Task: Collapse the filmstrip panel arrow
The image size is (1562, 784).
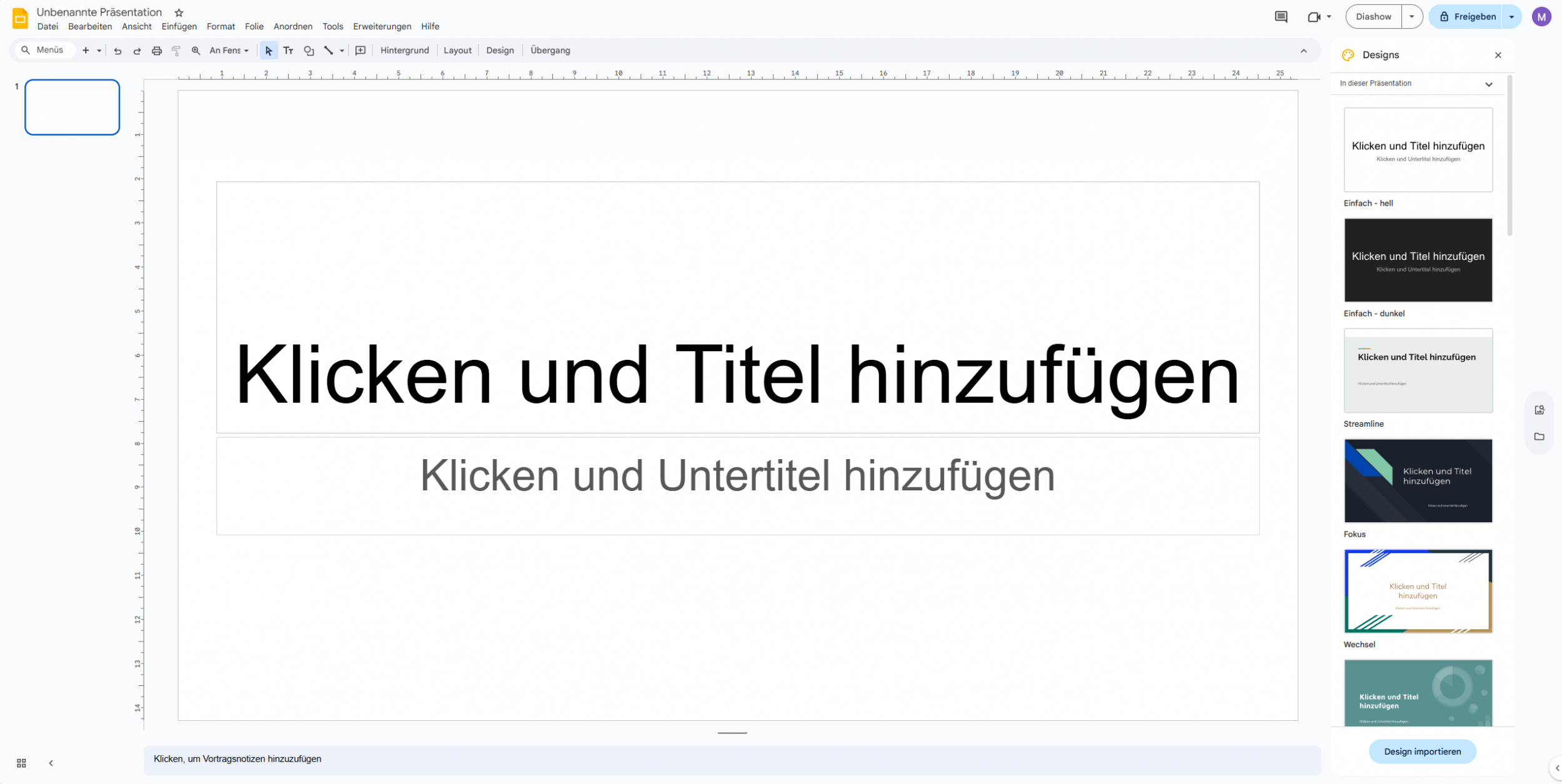Action: (51, 763)
